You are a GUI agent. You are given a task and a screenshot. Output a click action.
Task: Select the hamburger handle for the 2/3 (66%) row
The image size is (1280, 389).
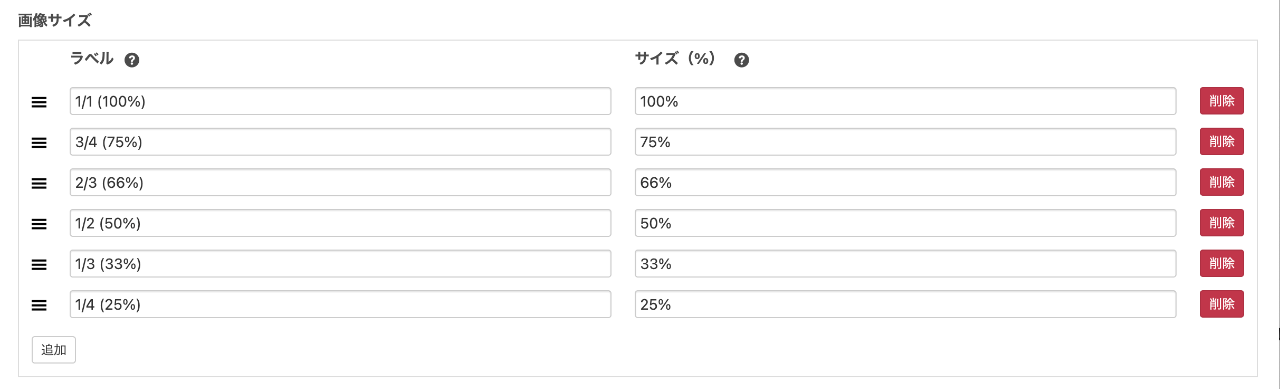(x=39, y=183)
